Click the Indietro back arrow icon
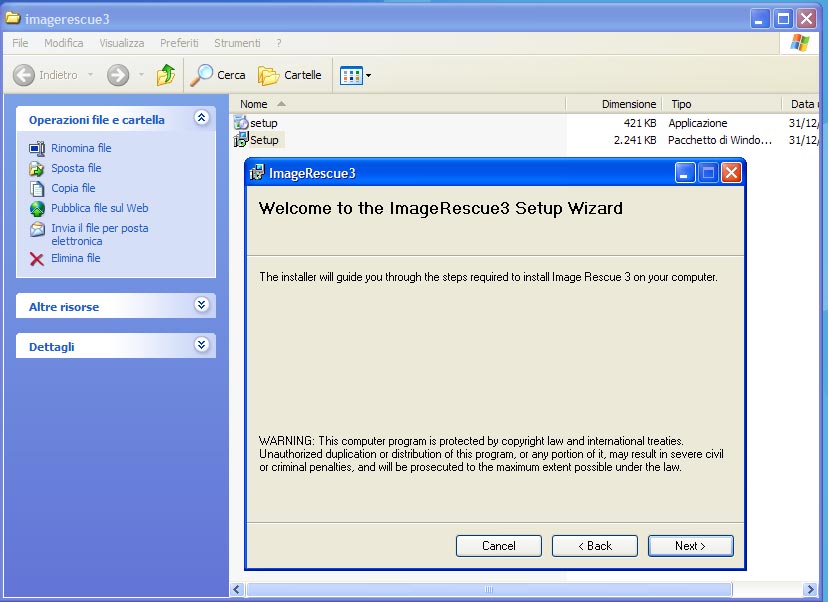Image resolution: width=828 pixels, height=602 pixels. [24, 75]
